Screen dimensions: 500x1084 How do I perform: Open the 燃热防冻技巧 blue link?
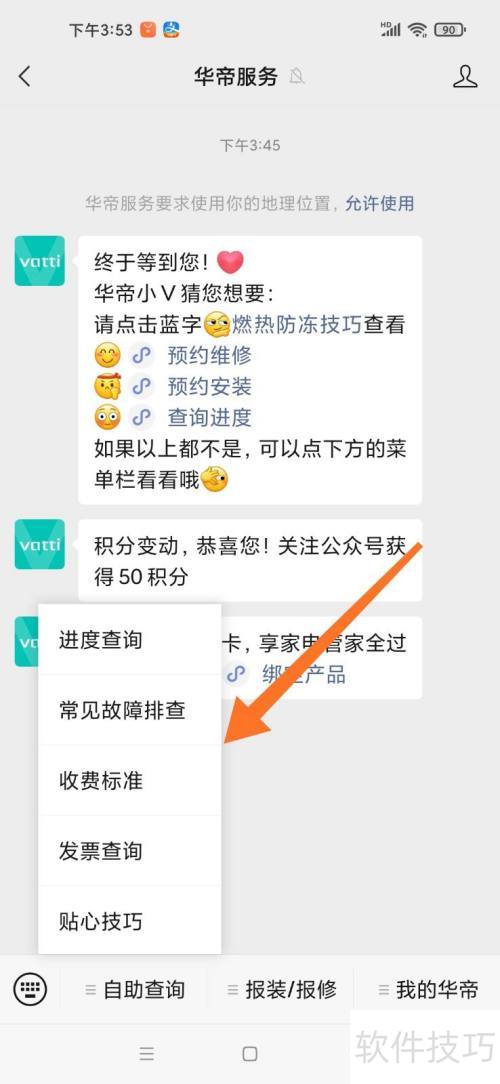tap(297, 324)
